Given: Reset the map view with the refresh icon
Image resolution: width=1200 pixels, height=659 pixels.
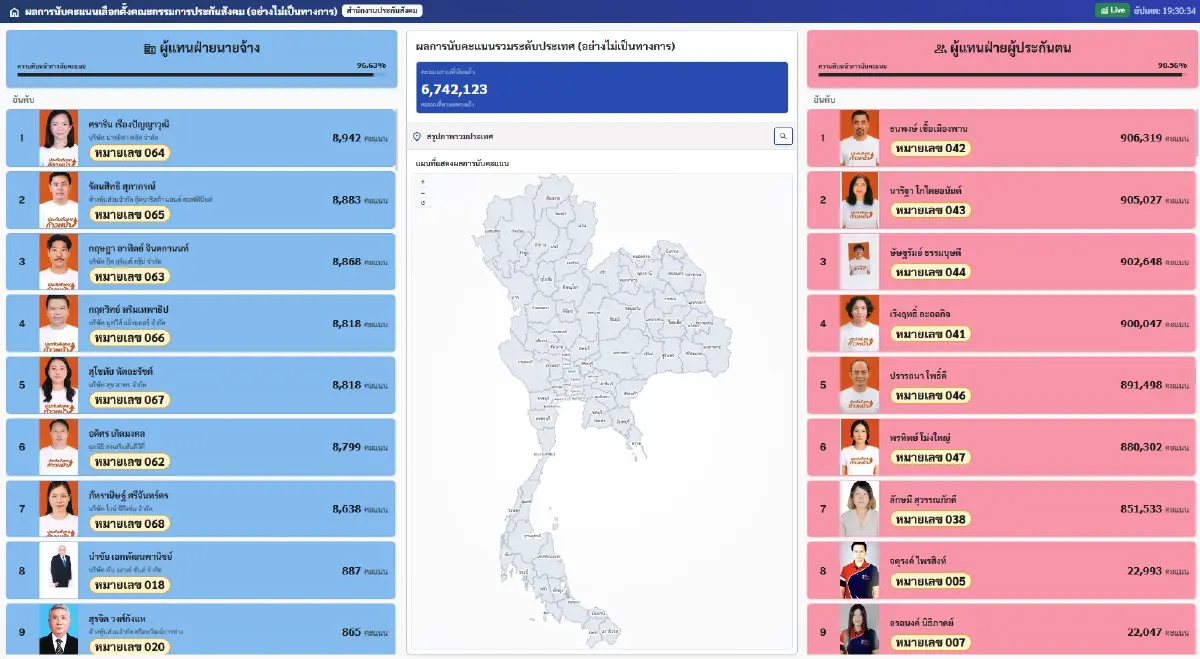Looking at the screenshot, I should (423, 202).
